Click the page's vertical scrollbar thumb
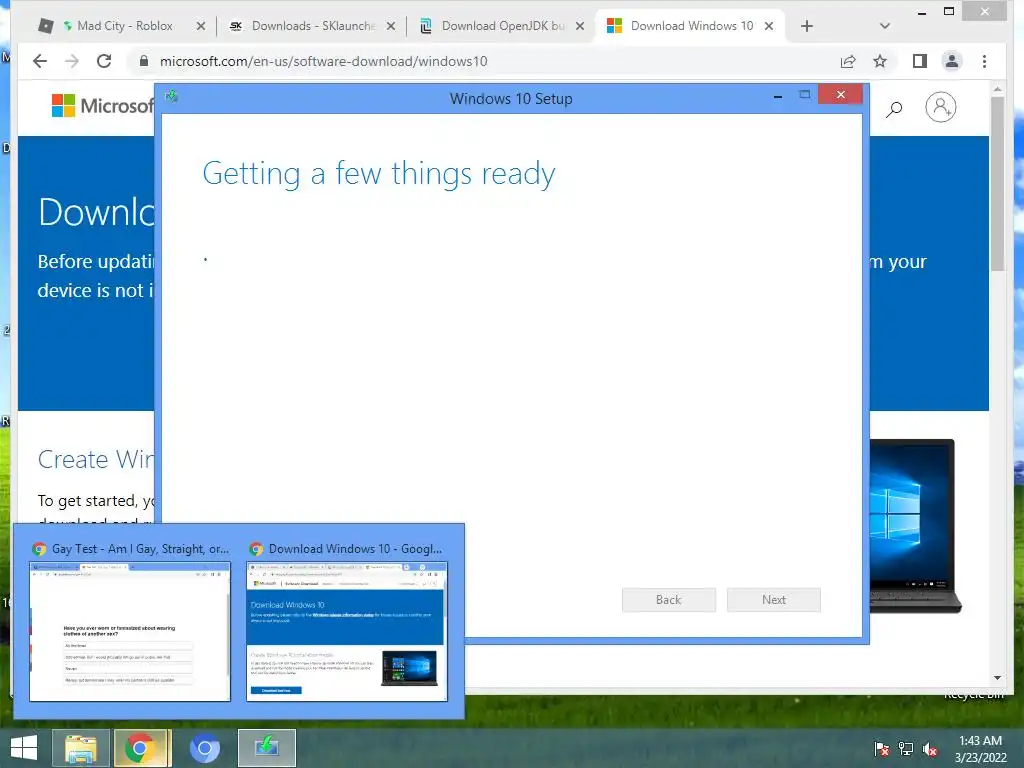This screenshot has width=1024, height=768. (997, 183)
